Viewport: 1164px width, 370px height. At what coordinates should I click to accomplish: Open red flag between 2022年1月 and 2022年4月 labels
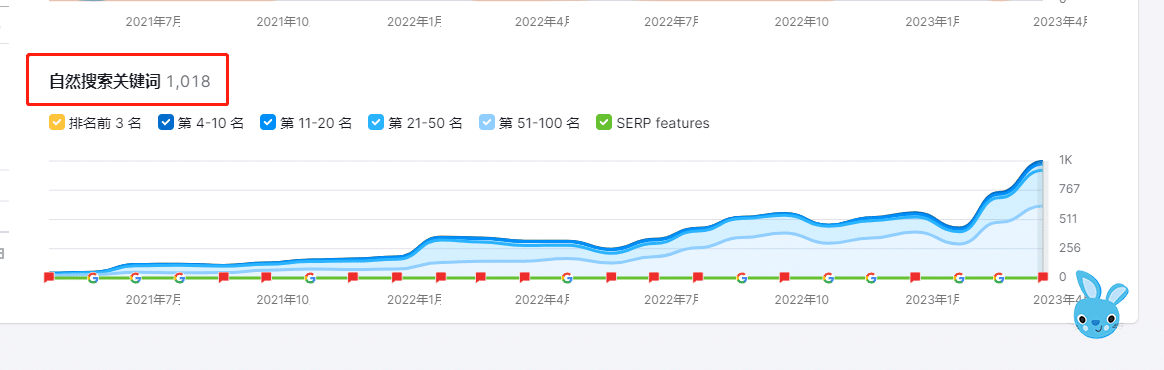[481, 277]
